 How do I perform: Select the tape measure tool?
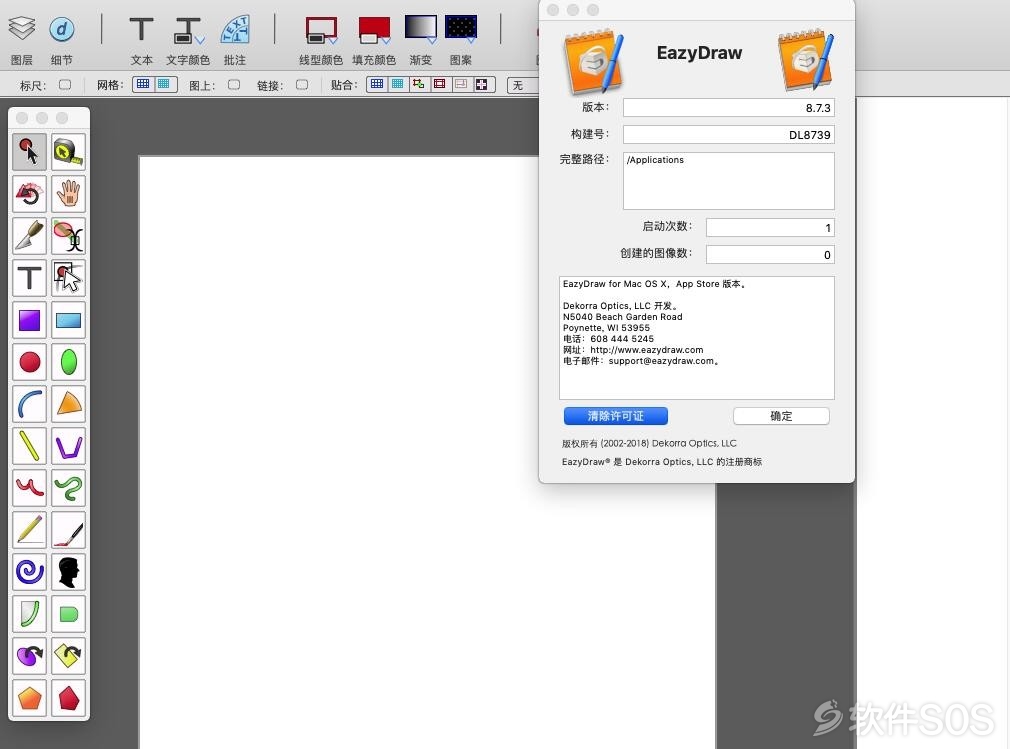[x=68, y=152]
